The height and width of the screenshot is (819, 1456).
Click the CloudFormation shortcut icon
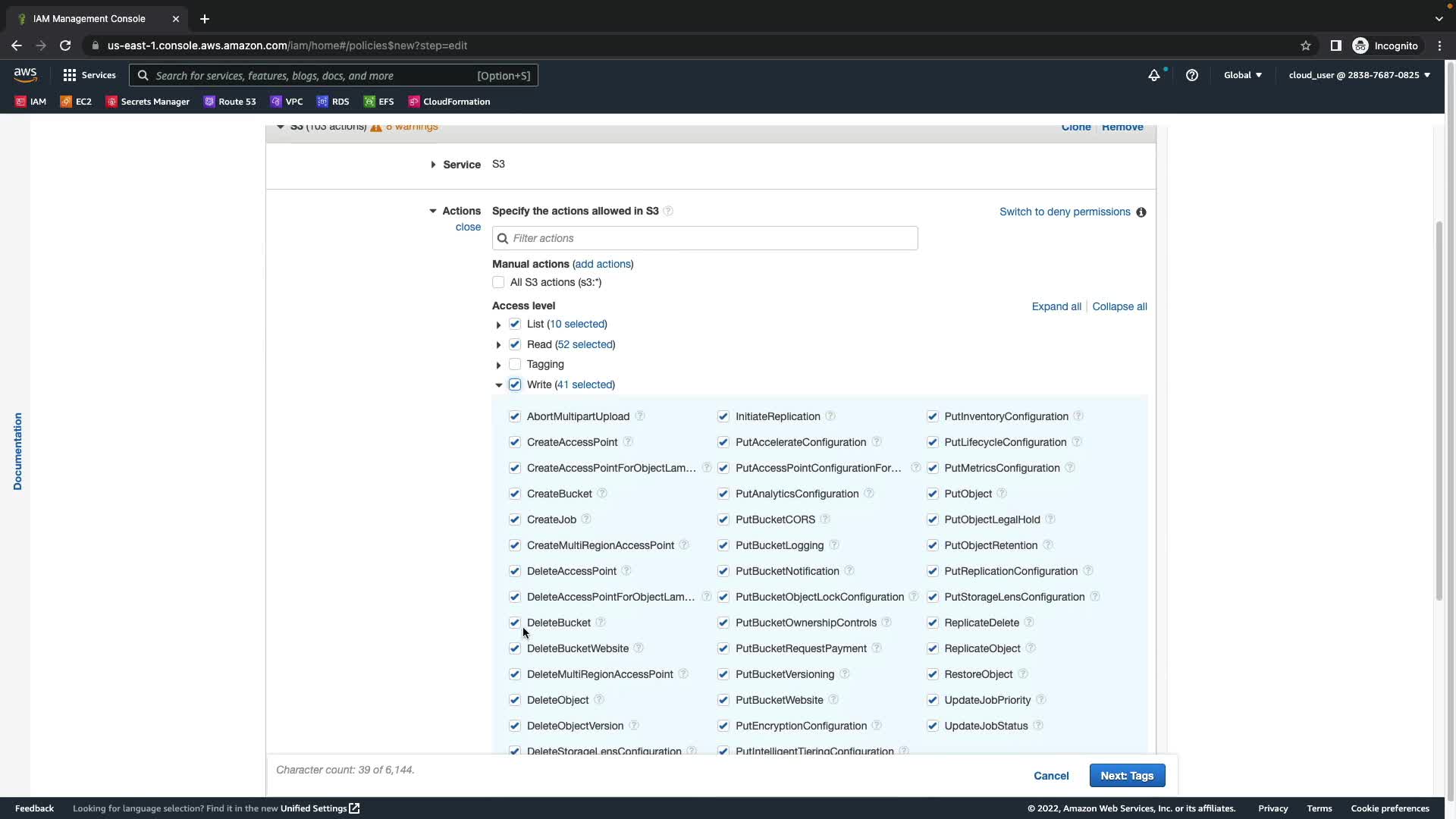pos(414,102)
